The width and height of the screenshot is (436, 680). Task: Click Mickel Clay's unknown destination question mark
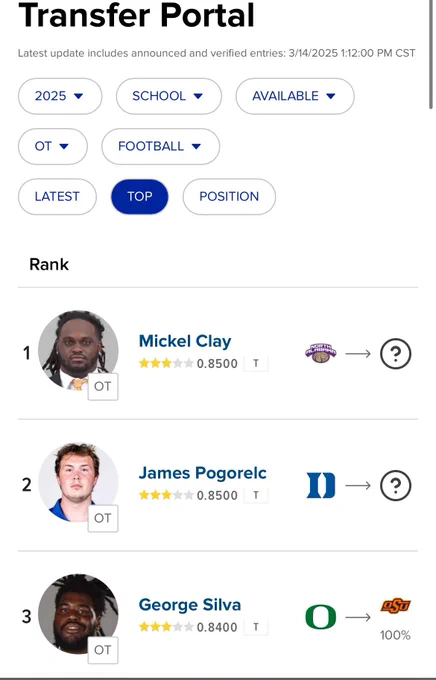click(x=395, y=353)
